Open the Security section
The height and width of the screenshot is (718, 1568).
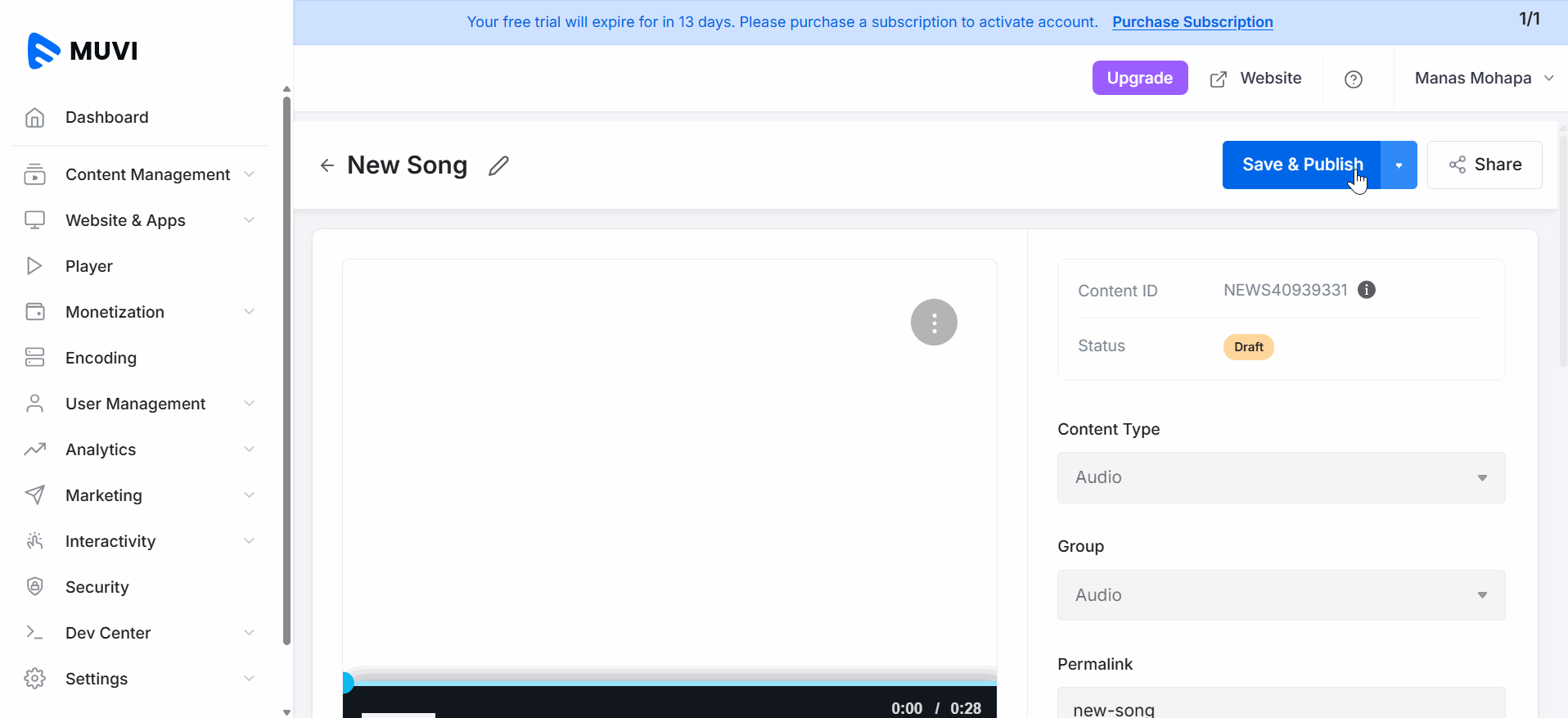(x=97, y=588)
